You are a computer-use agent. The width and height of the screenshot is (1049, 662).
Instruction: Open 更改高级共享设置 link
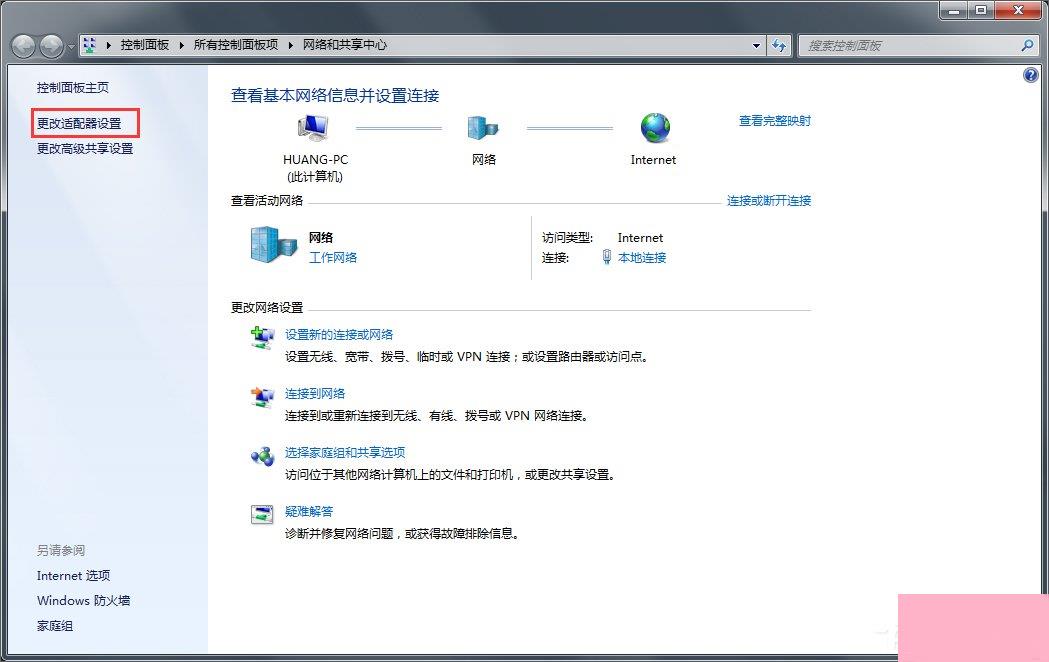85,148
